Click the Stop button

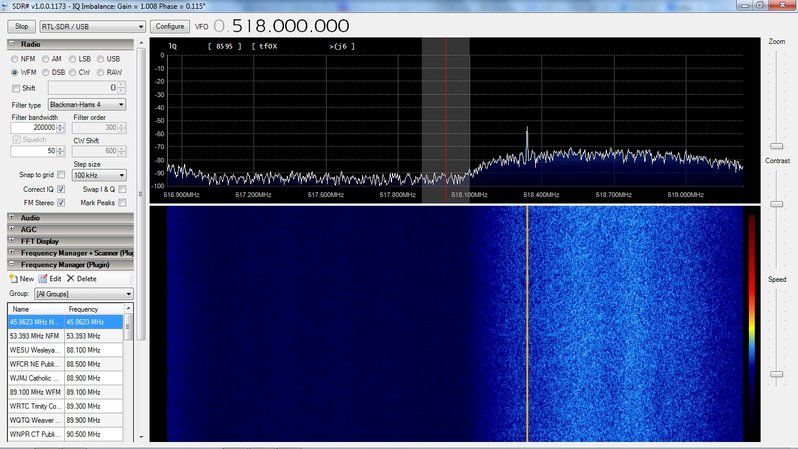(x=21, y=26)
